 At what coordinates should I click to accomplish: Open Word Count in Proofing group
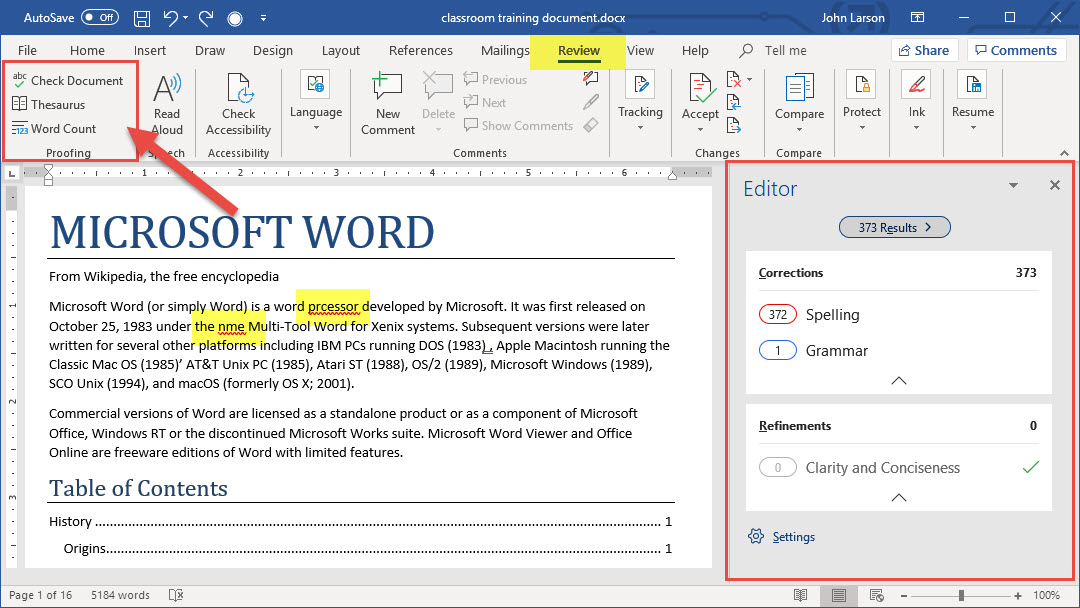click(x=63, y=128)
